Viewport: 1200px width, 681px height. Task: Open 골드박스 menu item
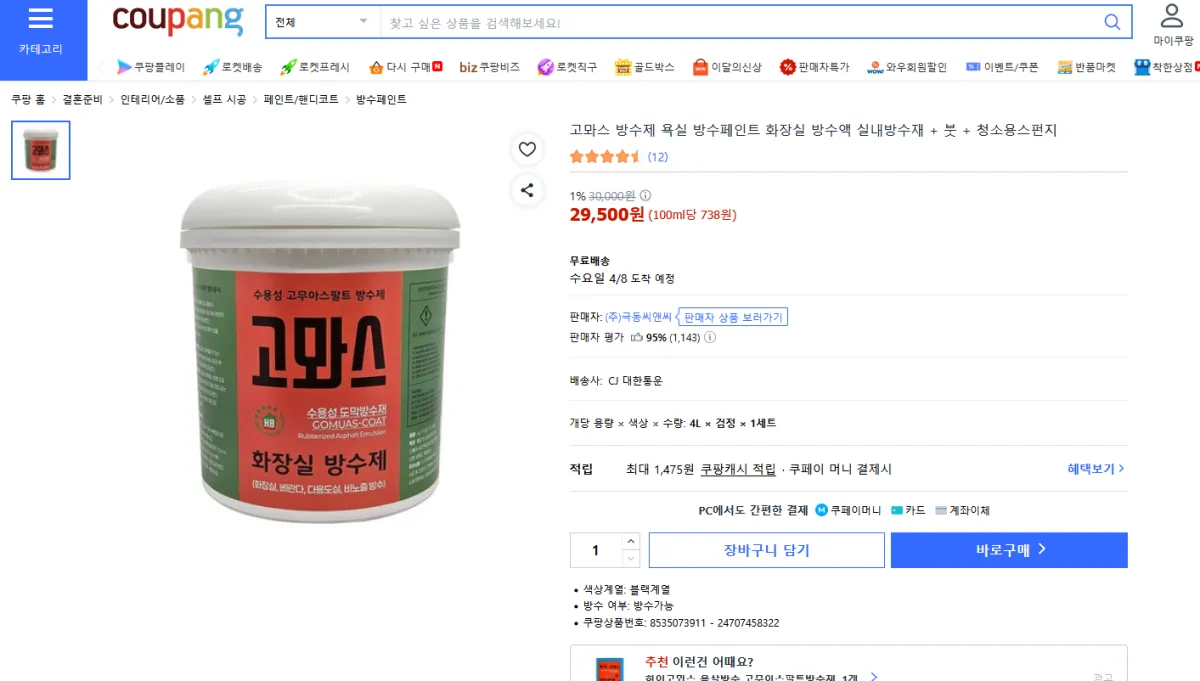[645, 67]
